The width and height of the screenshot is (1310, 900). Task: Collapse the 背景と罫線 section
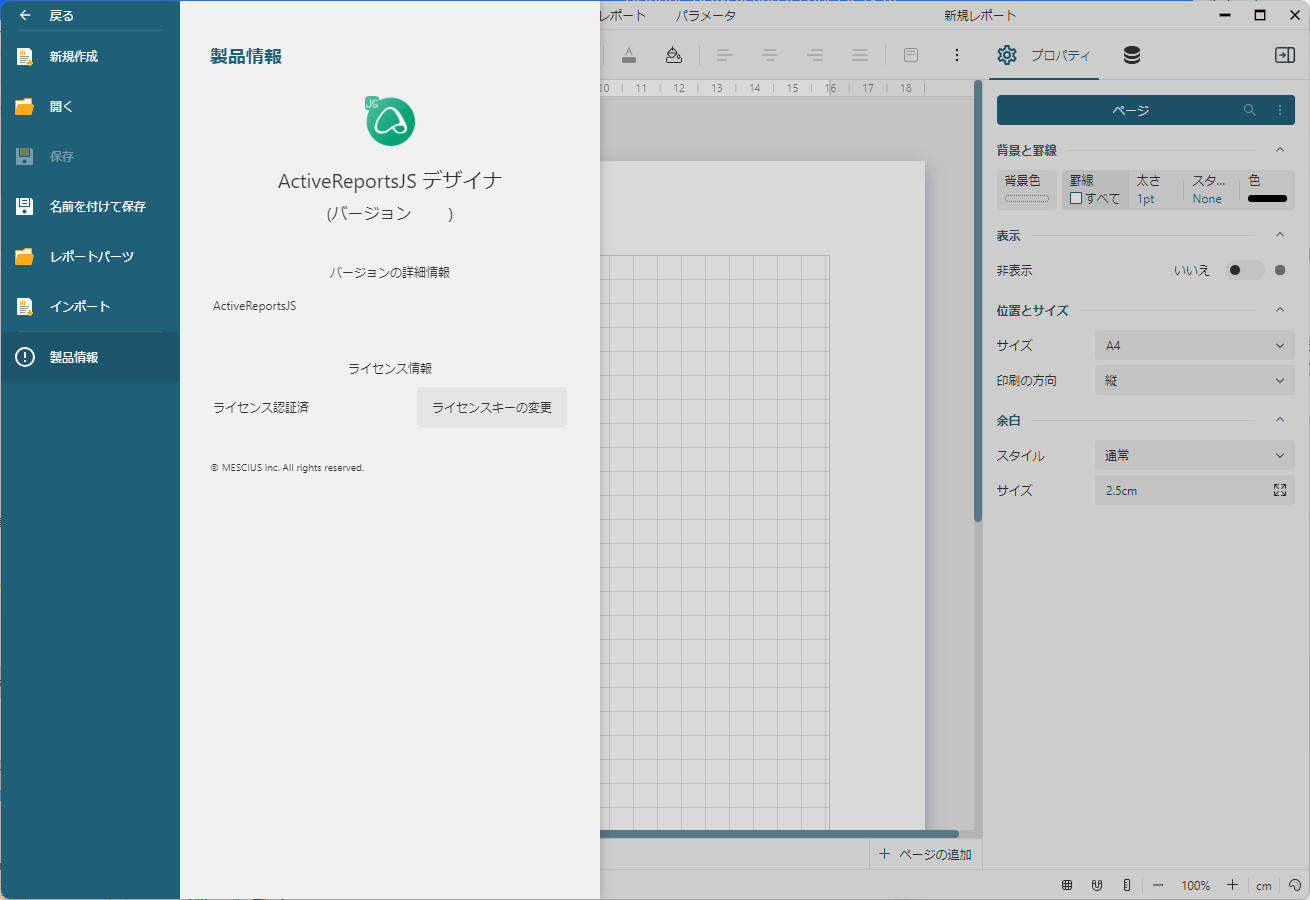click(1280, 150)
